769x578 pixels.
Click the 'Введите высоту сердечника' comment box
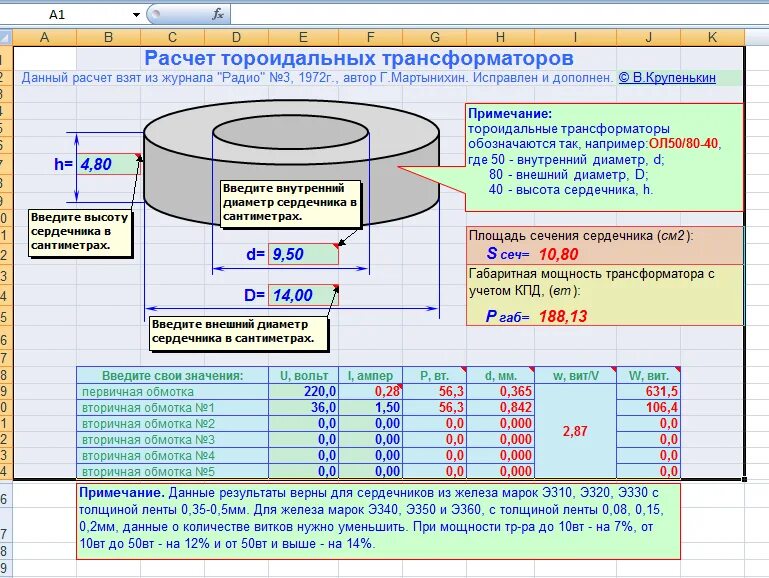click(80, 233)
